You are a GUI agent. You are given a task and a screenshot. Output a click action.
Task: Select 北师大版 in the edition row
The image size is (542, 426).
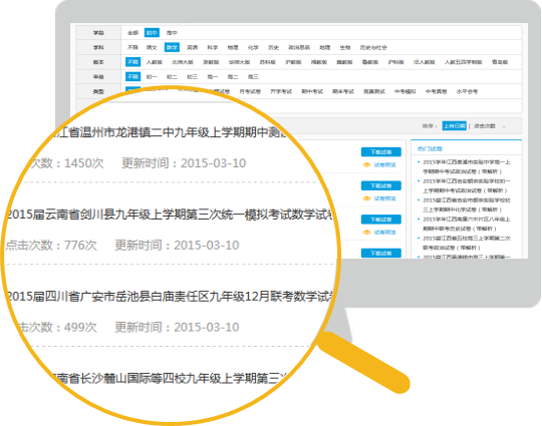[x=183, y=62]
